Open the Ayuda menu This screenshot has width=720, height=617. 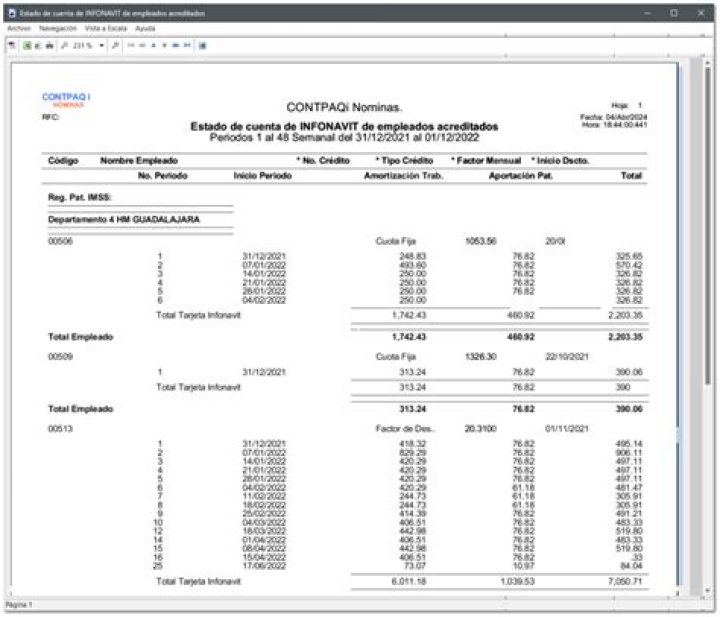click(x=145, y=28)
